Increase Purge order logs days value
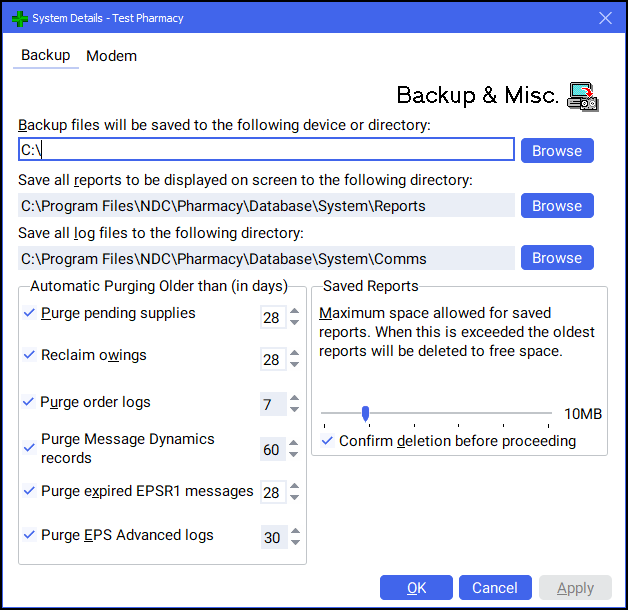The image size is (628, 610). click(294, 399)
